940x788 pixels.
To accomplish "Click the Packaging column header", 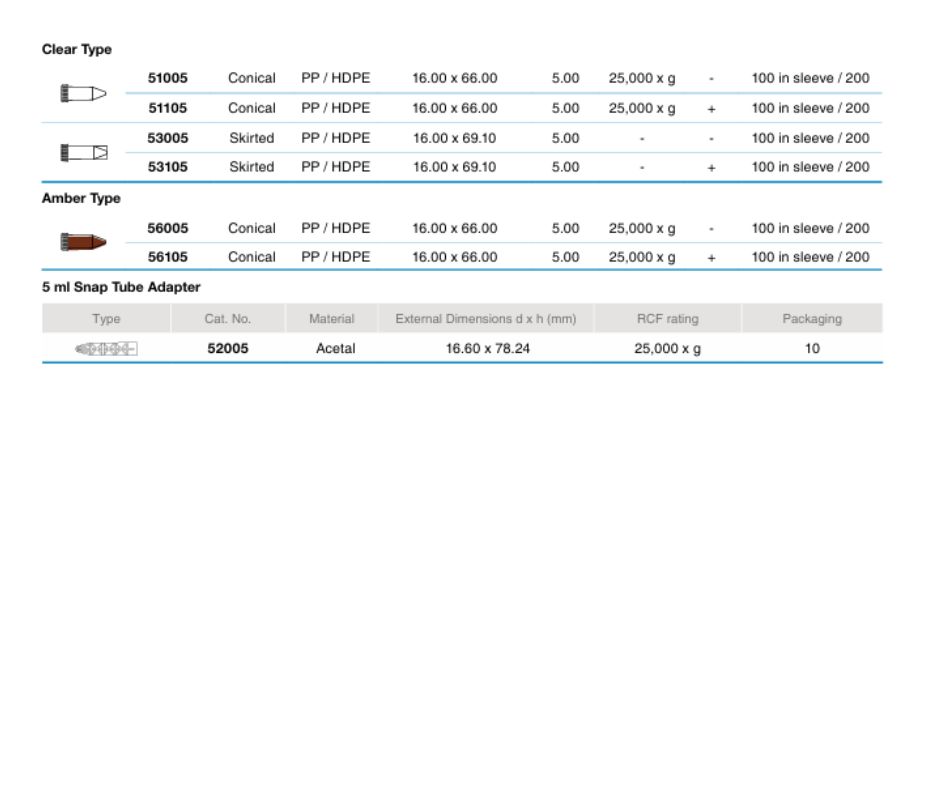I will pyautogui.click(x=812, y=319).
